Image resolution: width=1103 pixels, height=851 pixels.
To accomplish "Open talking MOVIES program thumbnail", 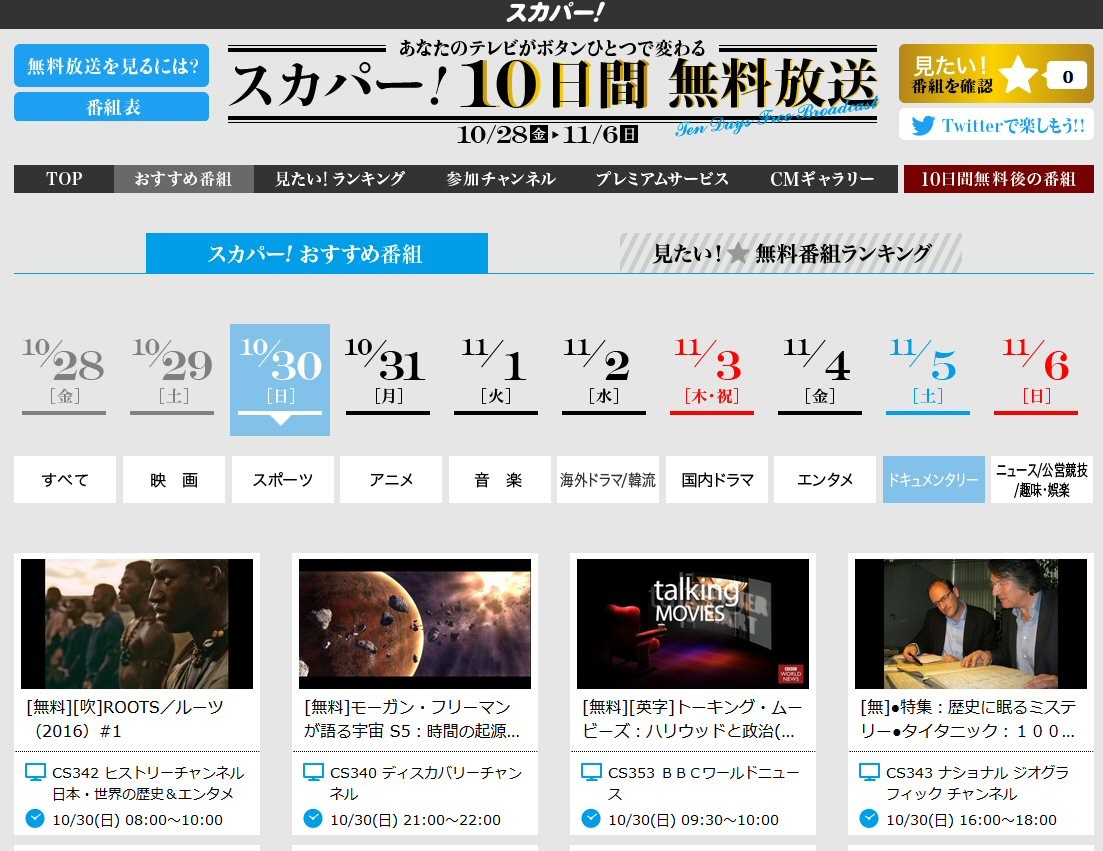I will (x=693, y=624).
